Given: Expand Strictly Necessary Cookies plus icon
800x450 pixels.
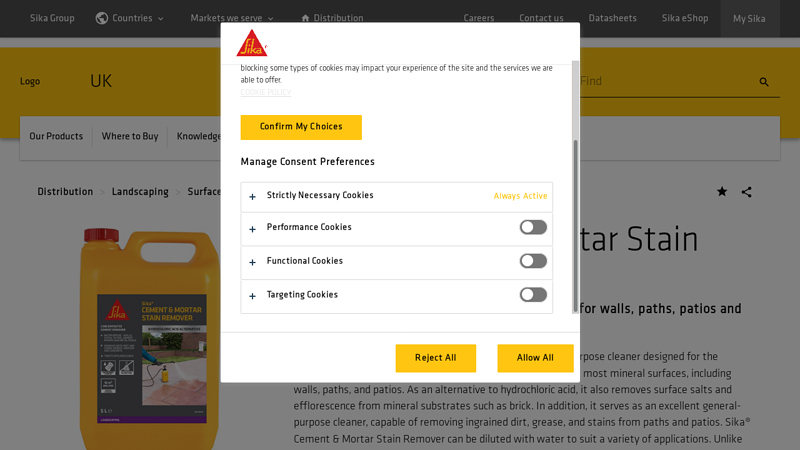Looking at the screenshot, I should point(253,197).
